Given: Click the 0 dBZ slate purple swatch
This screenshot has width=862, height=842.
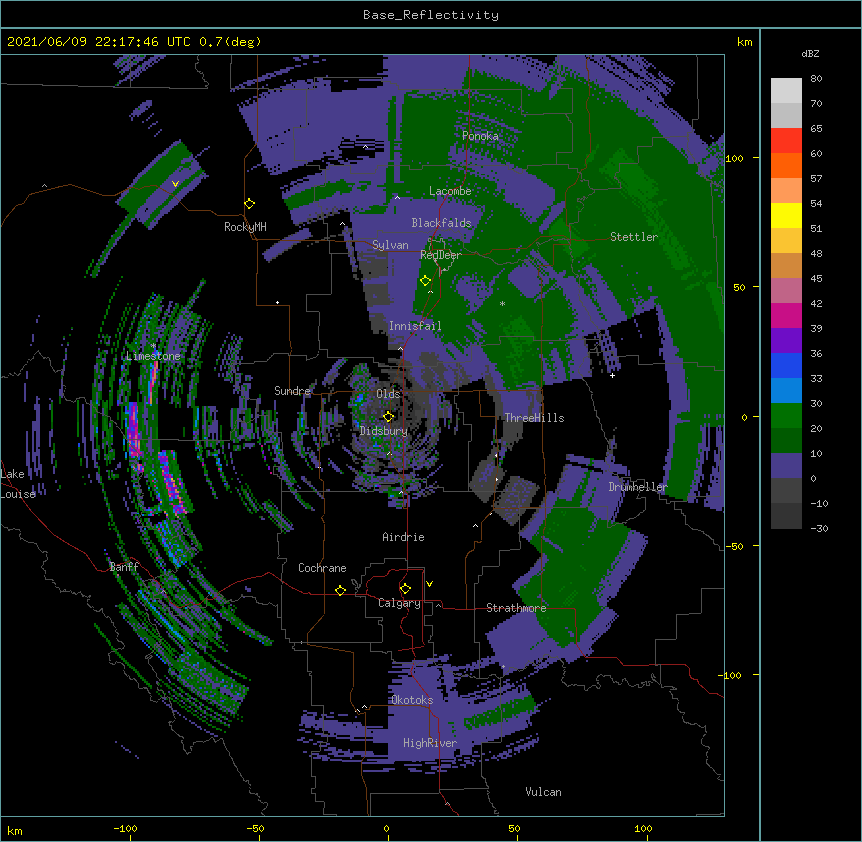Looking at the screenshot, I should 786,466.
